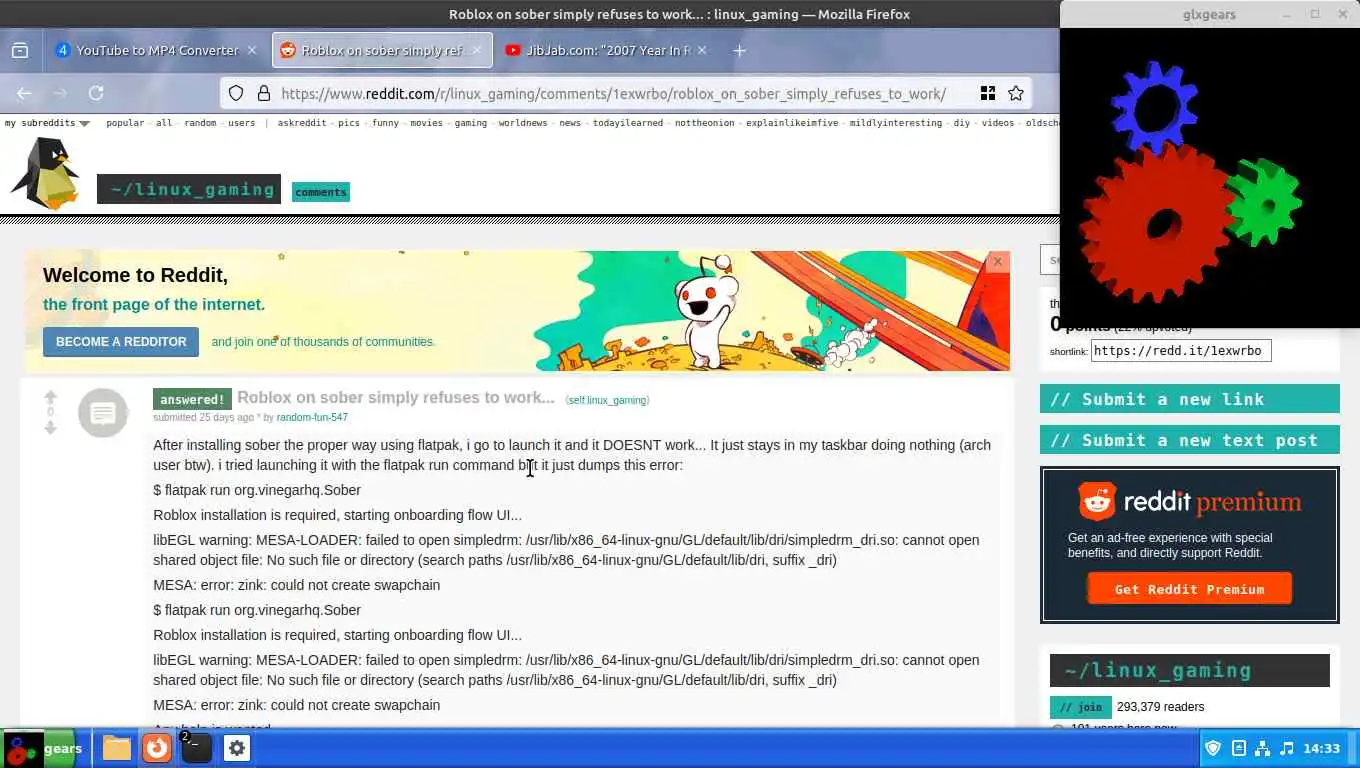Screen dimensions: 1360x768
Task: Close the YouTube to MP4 Converter tab
Action: 252,50
